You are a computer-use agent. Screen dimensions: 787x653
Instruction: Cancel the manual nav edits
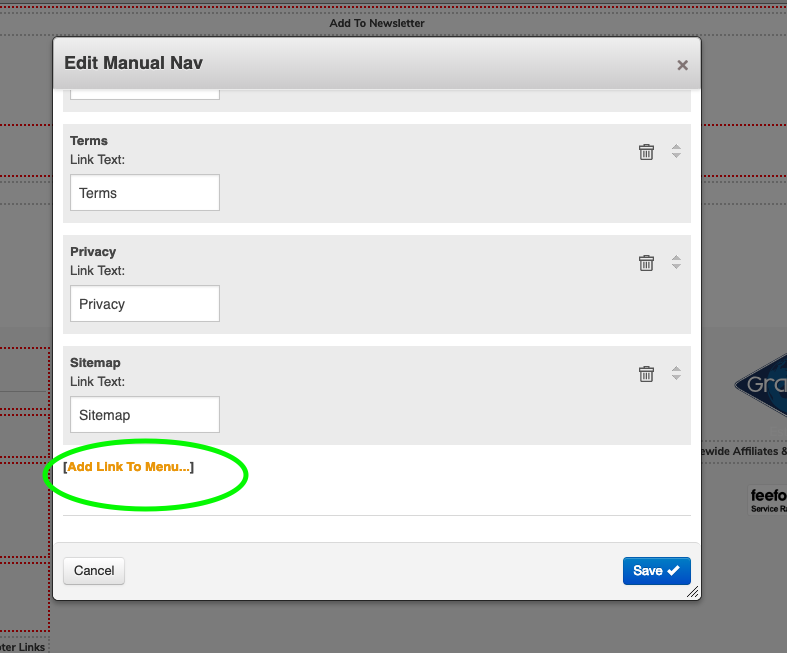pos(94,571)
